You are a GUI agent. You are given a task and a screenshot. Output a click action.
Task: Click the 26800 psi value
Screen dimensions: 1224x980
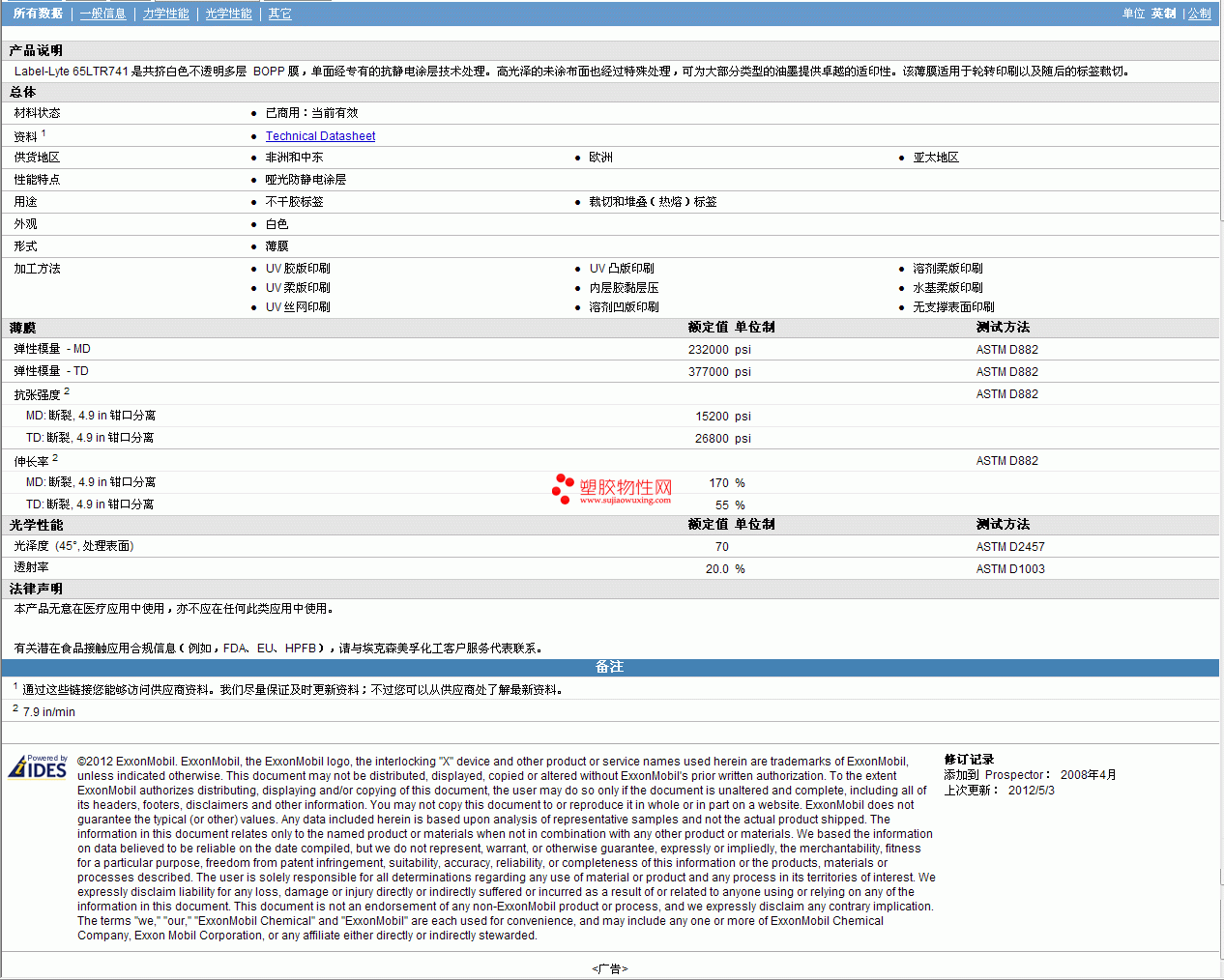click(723, 439)
